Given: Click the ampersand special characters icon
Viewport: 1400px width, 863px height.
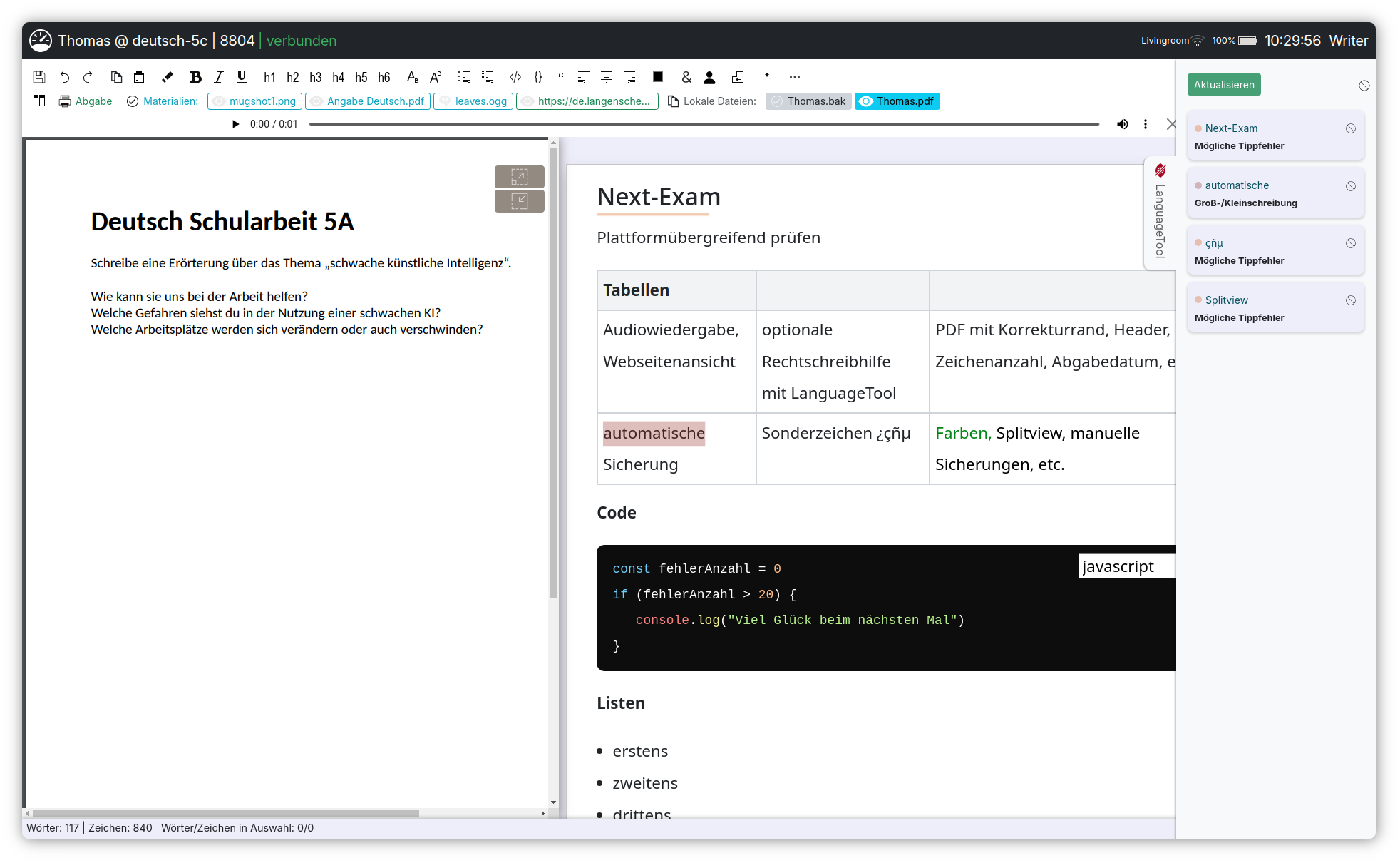Looking at the screenshot, I should coord(686,77).
